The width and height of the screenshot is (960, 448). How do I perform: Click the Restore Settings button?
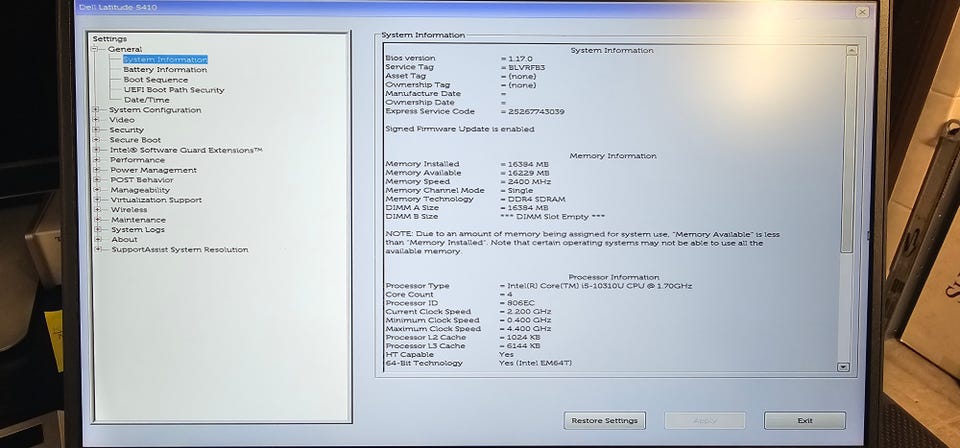pyautogui.click(x=604, y=420)
